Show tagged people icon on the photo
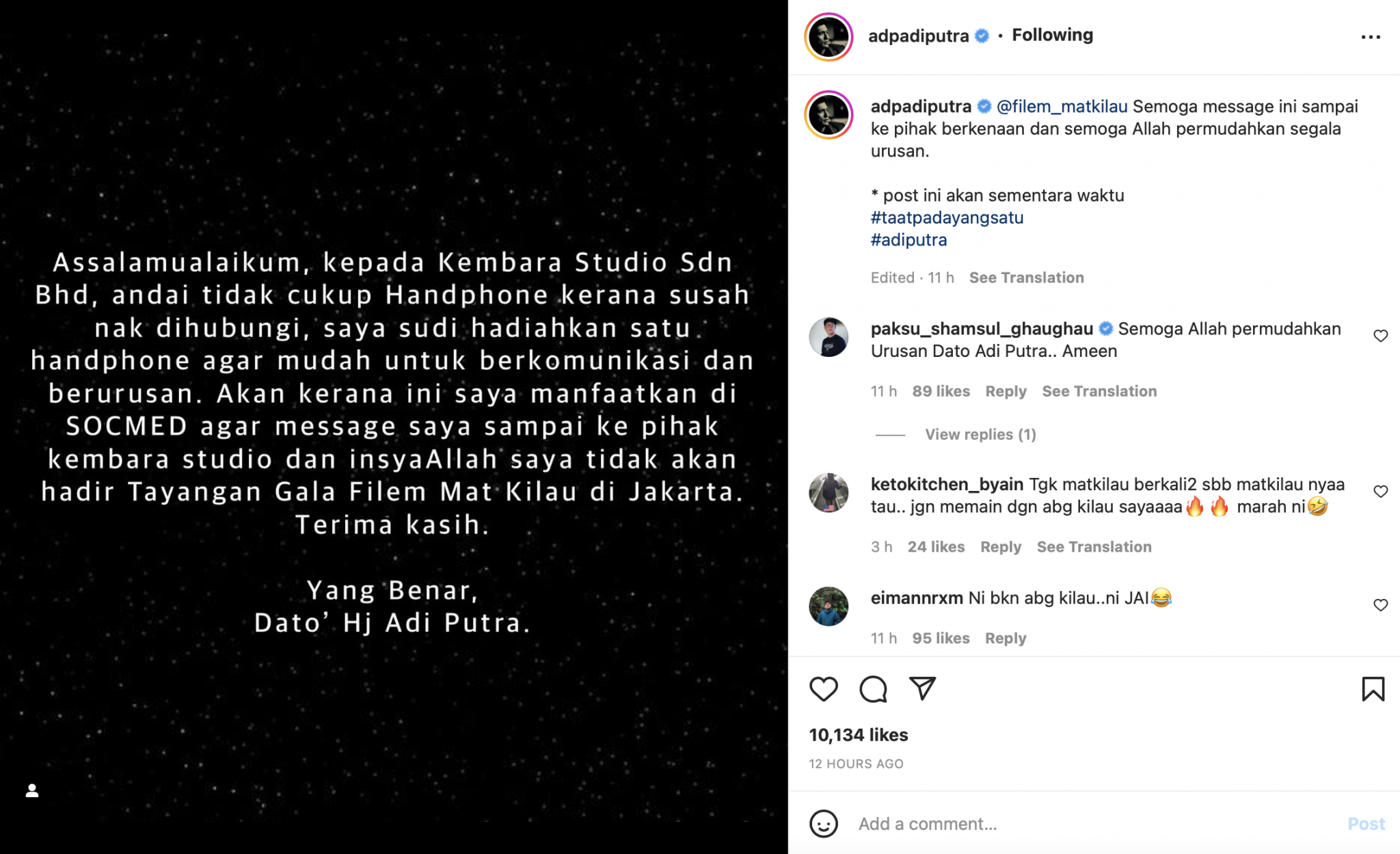1400x854 pixels. pyautogui.click(x=32, y=791)
